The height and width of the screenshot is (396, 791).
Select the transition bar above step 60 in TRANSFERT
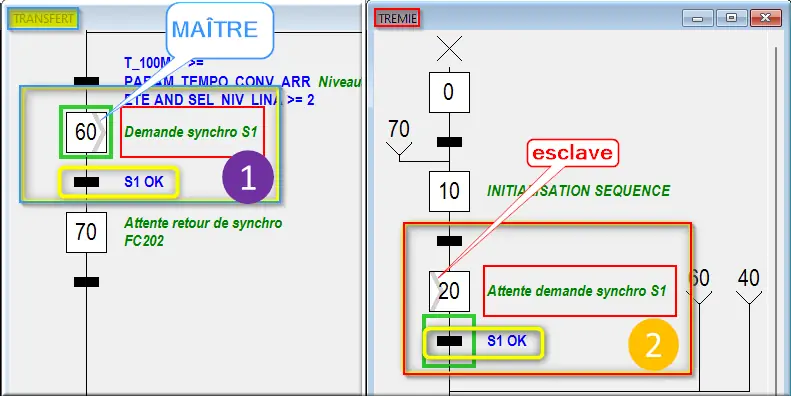(86, 81)
